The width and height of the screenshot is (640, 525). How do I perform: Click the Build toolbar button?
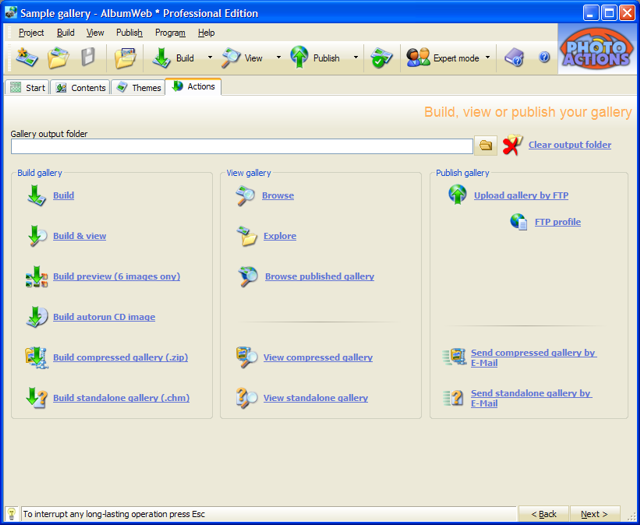(x=173, y=58)
